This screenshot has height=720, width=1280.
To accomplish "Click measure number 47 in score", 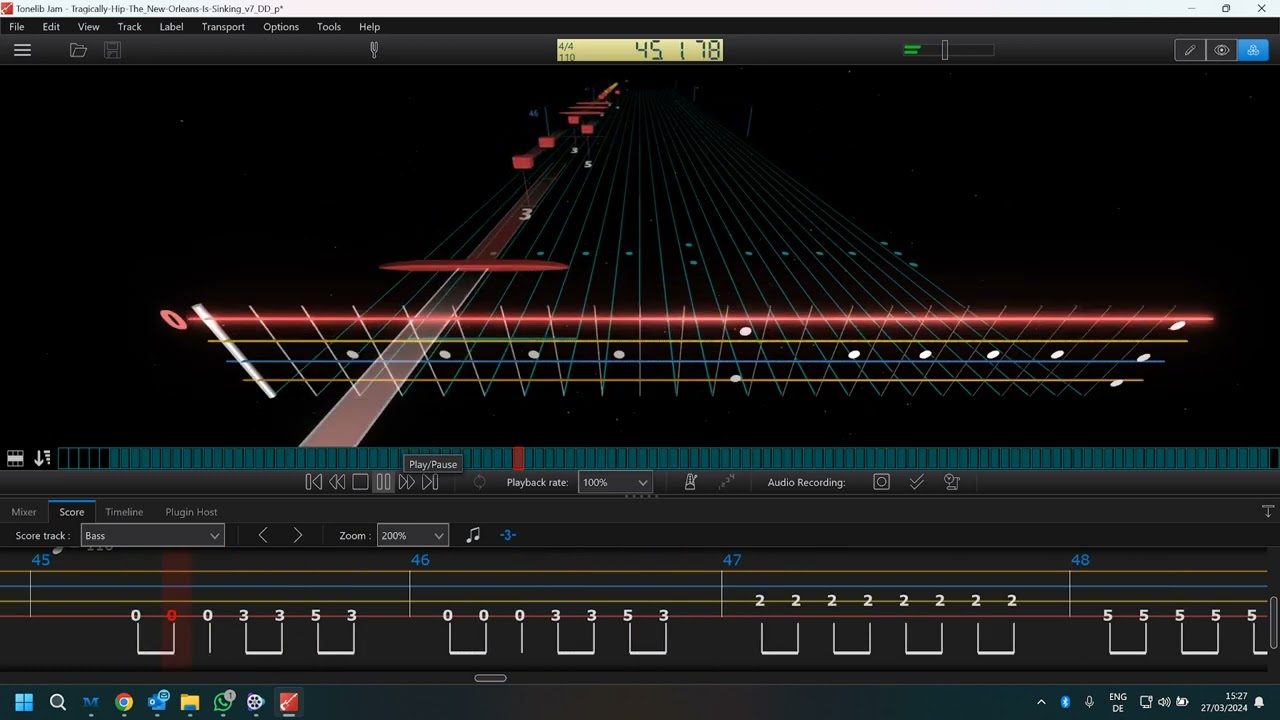I will click(x=732, y=560).
